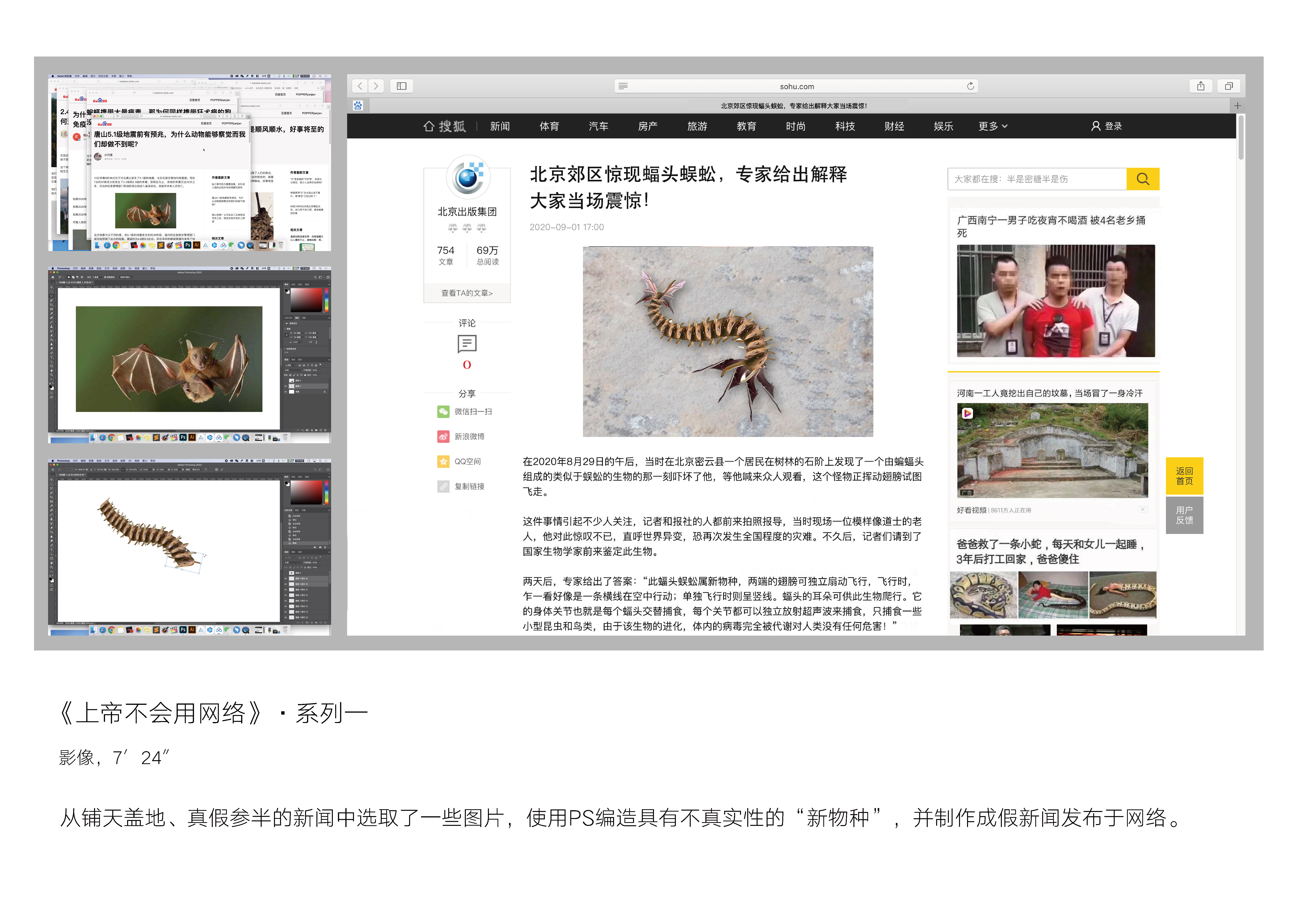Screen dimensions: 1295x924
Task: Share to 新浪微博 icon
Action: (x=443, y=436)
